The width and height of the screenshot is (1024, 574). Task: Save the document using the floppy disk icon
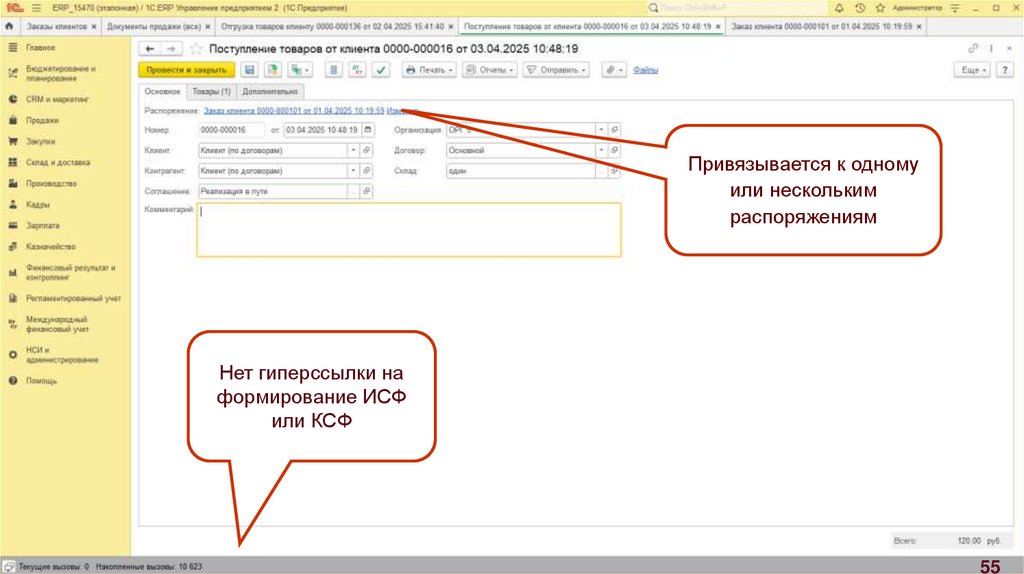point(249,70)
